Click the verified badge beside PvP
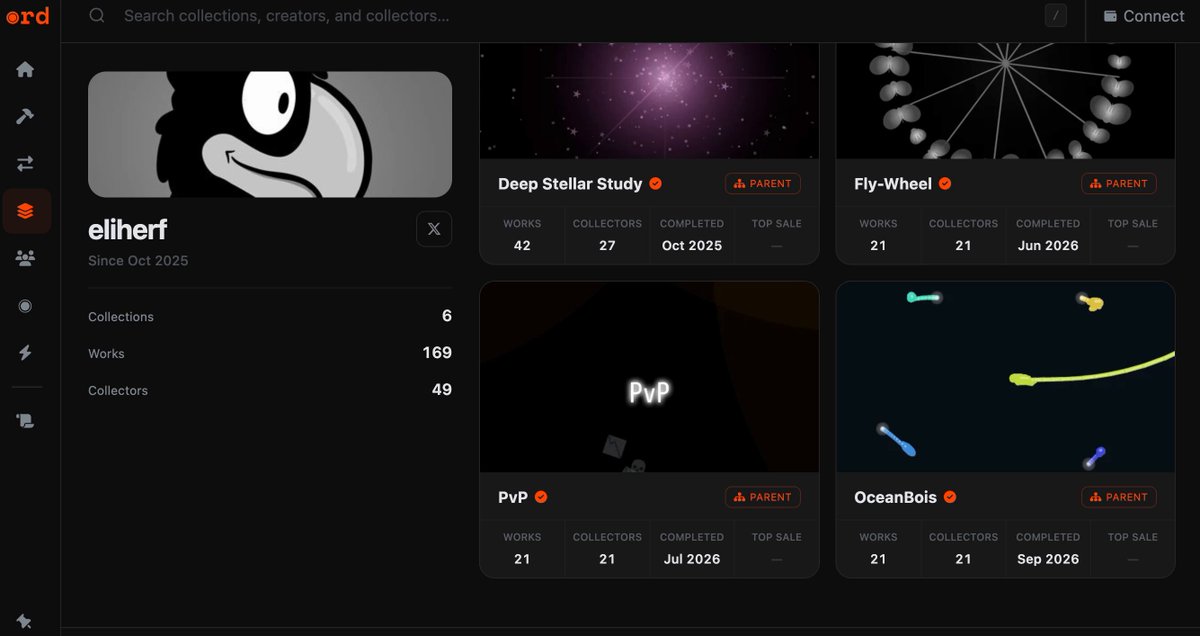This screenshot has height=636, width=1200. pyautogui.click(x=541, y=497)
